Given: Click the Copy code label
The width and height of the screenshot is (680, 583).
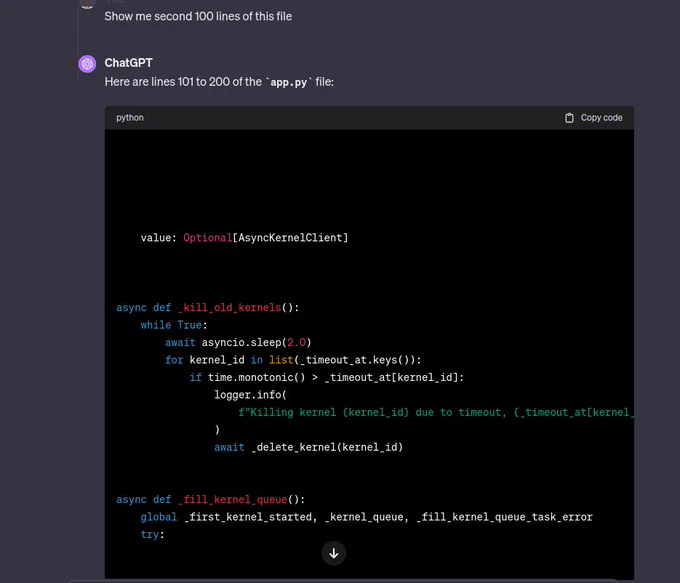Looking at the screenshot, I should [601, 118].
